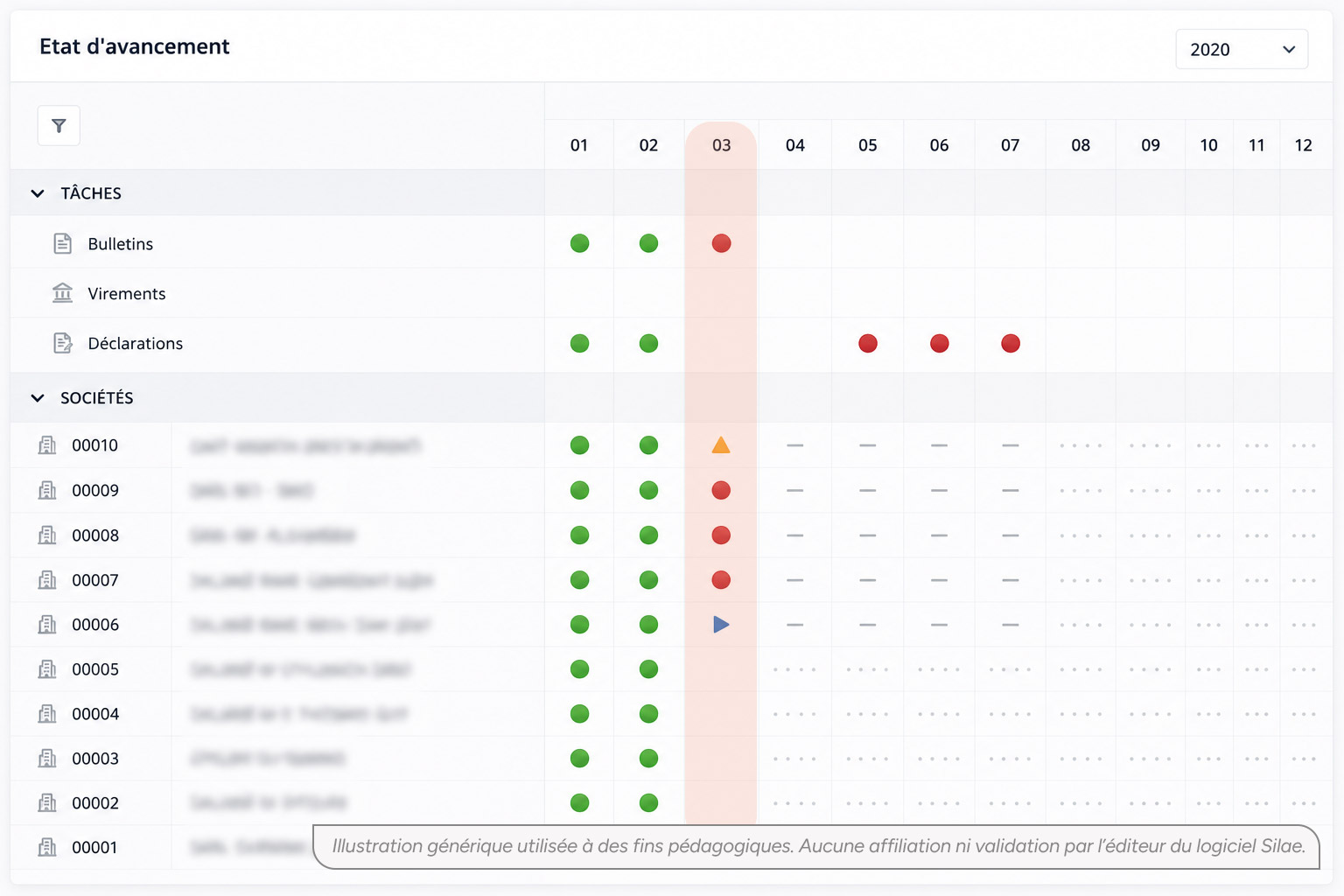Select the month 07 column header
The image size is (1344, 896).
pyautogui.click(x=1010, y=145)
